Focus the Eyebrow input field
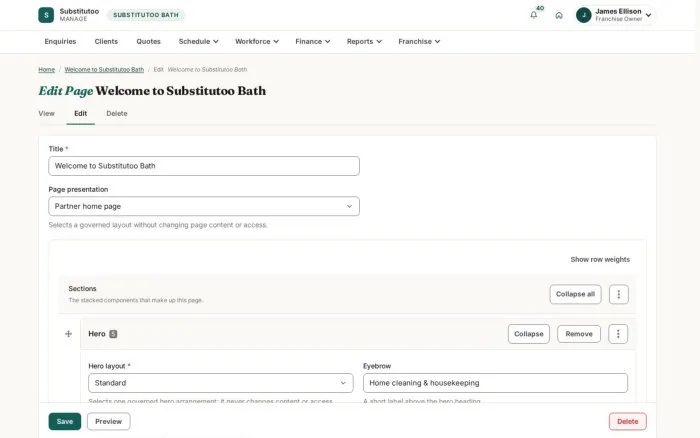This screenshot has height=438, width=700. (495, 383)
